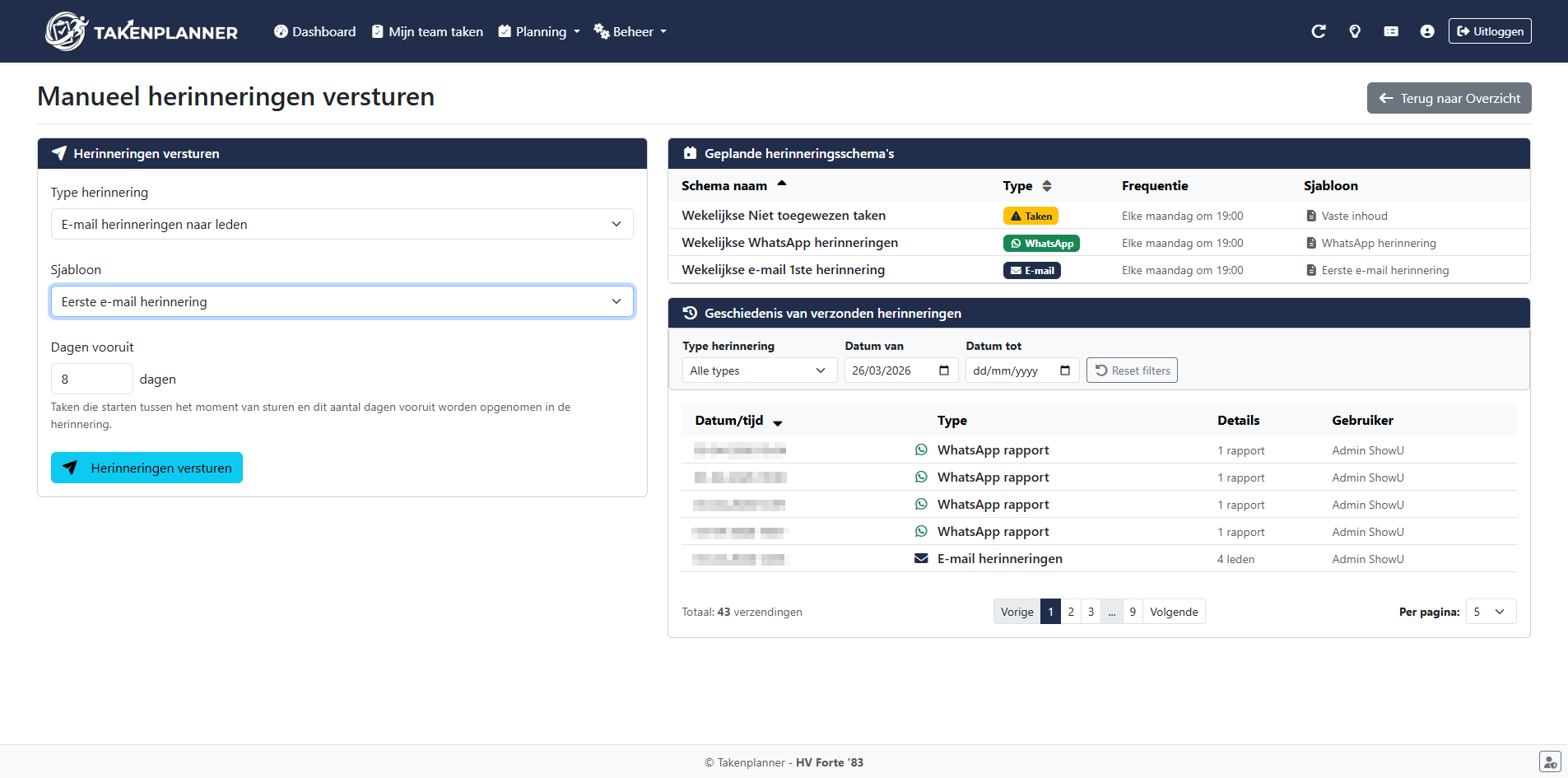This screenshot has height=778, width=1568.
Task: Click the bottom-right corner user icon
Action: [1549, 762]
